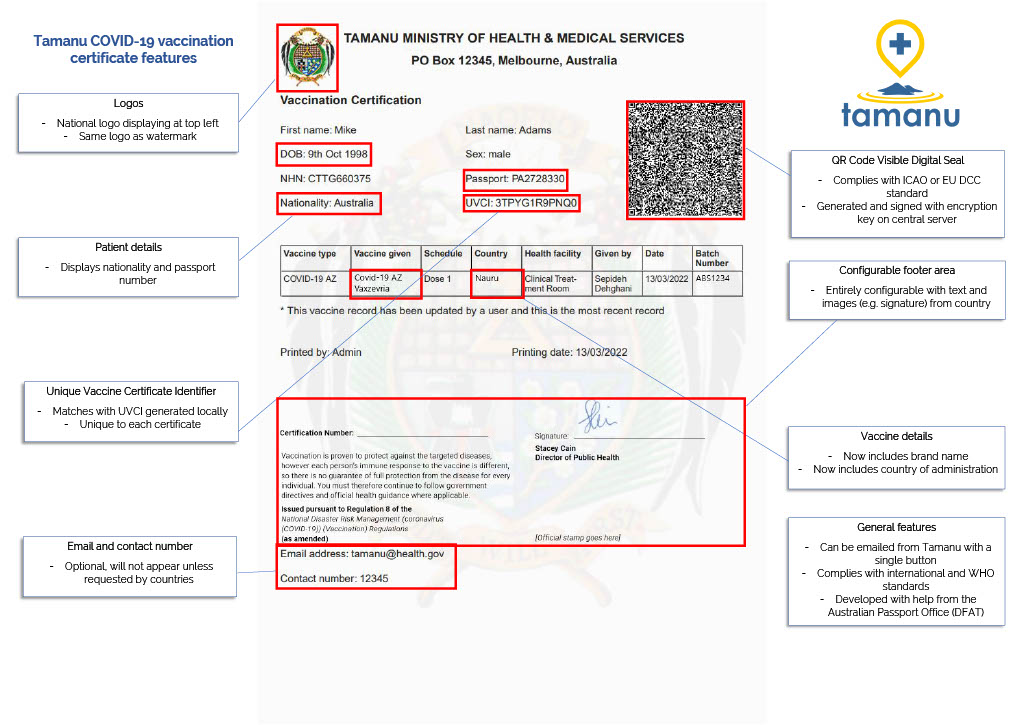Click "(Official stamp goes here)" placeholder

pyautogui.click(x=577, y=538)
